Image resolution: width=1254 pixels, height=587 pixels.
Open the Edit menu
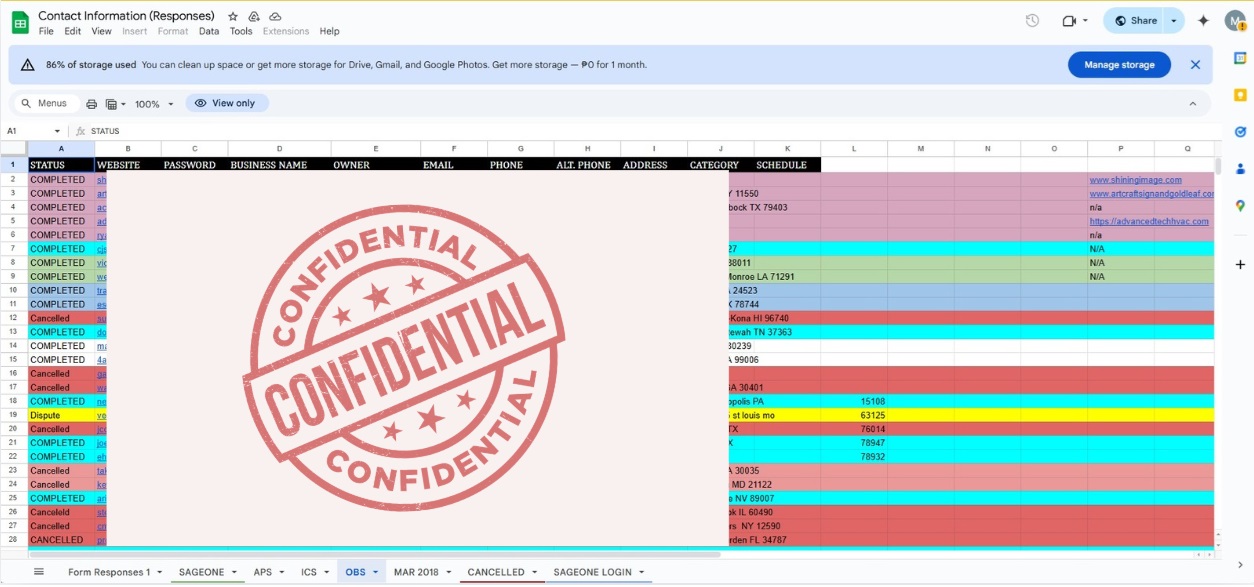click(x=73, y=31)
